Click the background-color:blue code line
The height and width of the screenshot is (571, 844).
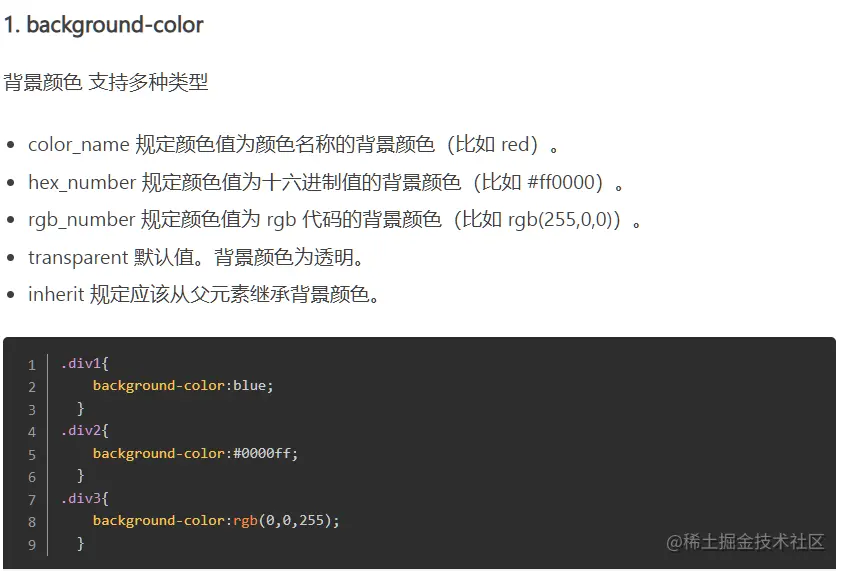(183, 386)
